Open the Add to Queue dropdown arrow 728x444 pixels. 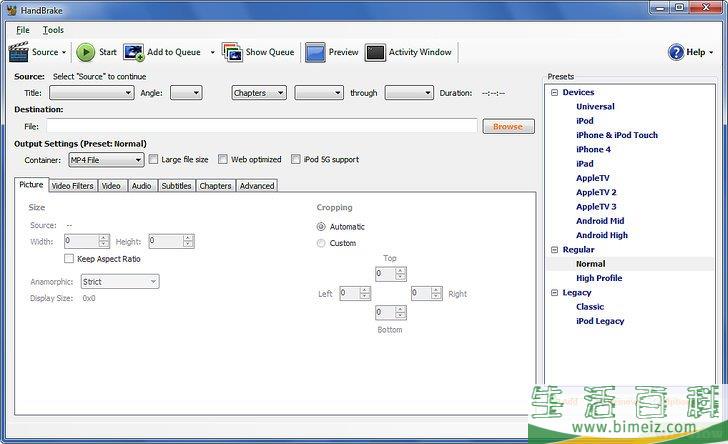pos(213,52)
